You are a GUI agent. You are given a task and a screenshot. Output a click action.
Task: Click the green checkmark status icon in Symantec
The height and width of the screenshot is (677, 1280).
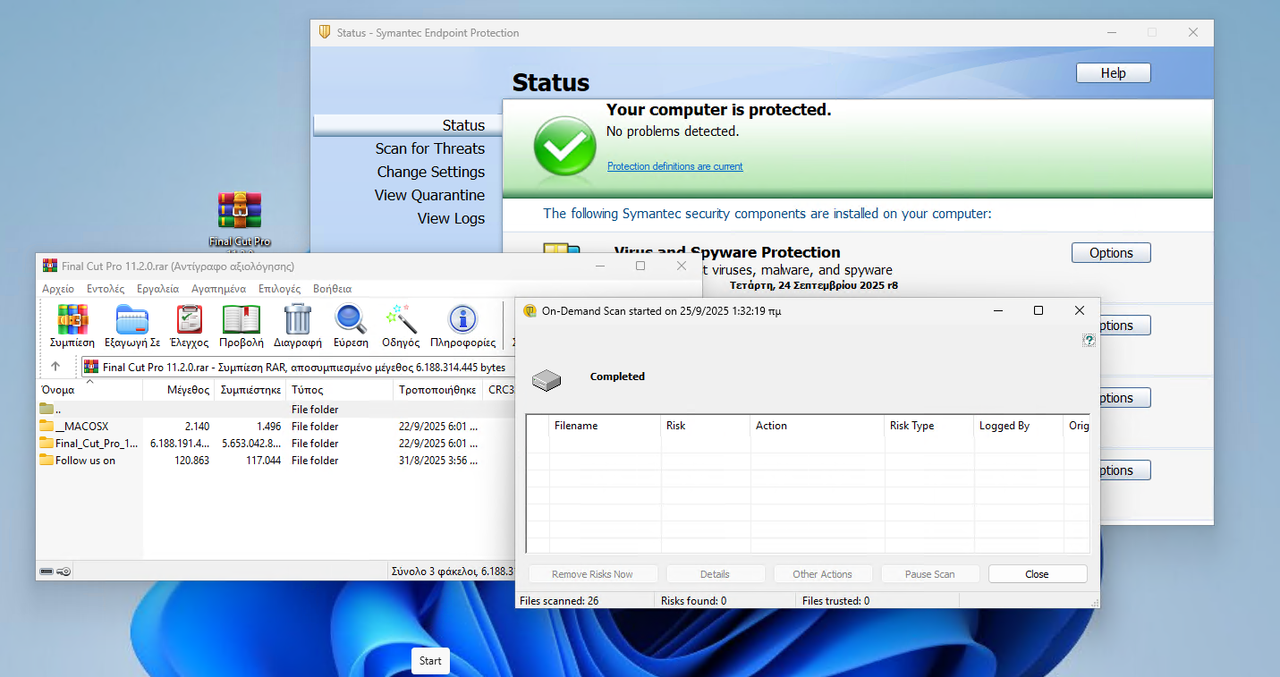[565, 146]
